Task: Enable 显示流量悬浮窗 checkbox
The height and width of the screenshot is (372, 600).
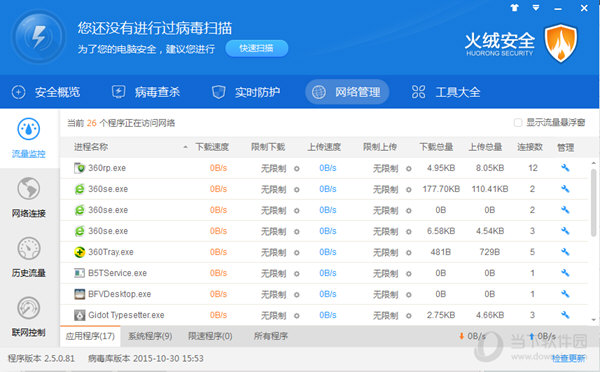Action: point(518,122)
